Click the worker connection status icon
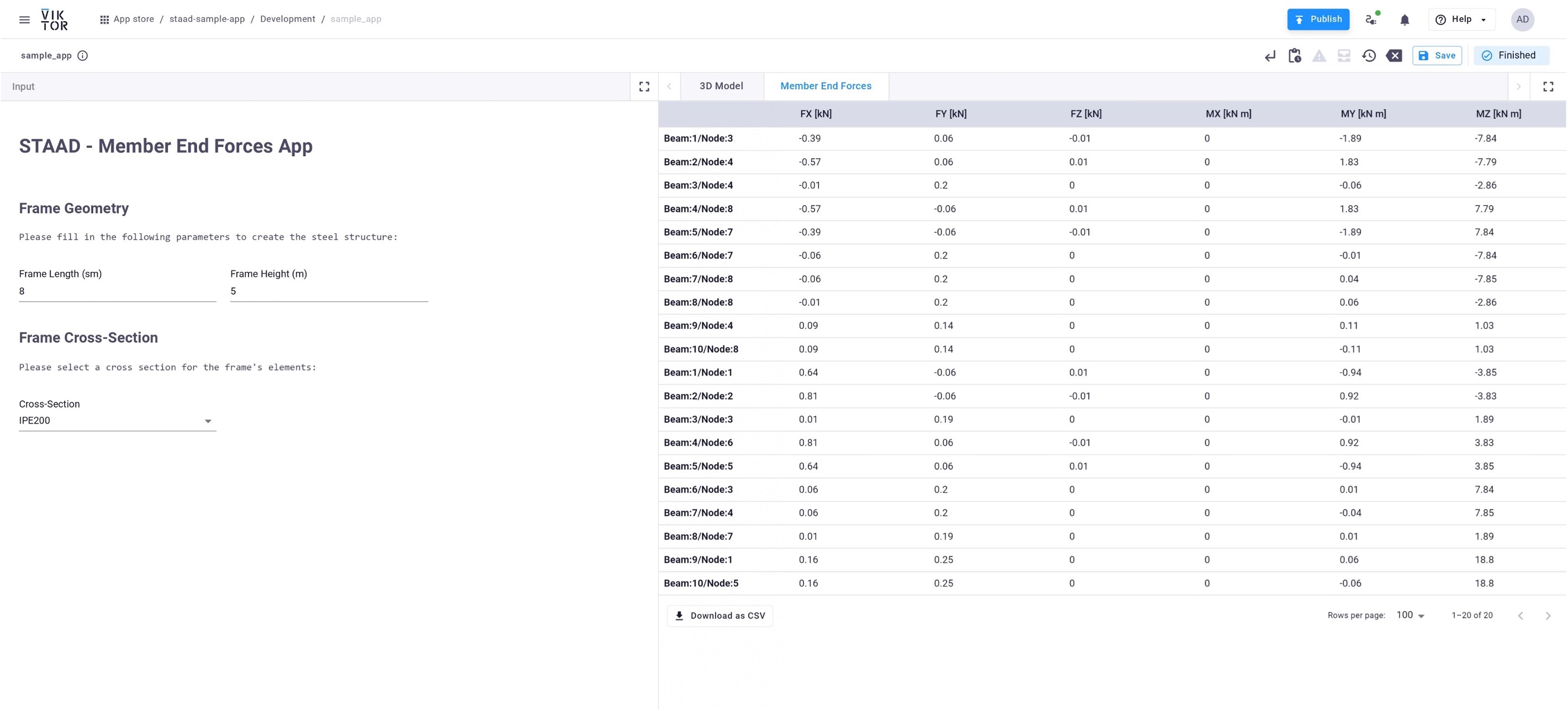The image size is (1568, 711). 1372,20
